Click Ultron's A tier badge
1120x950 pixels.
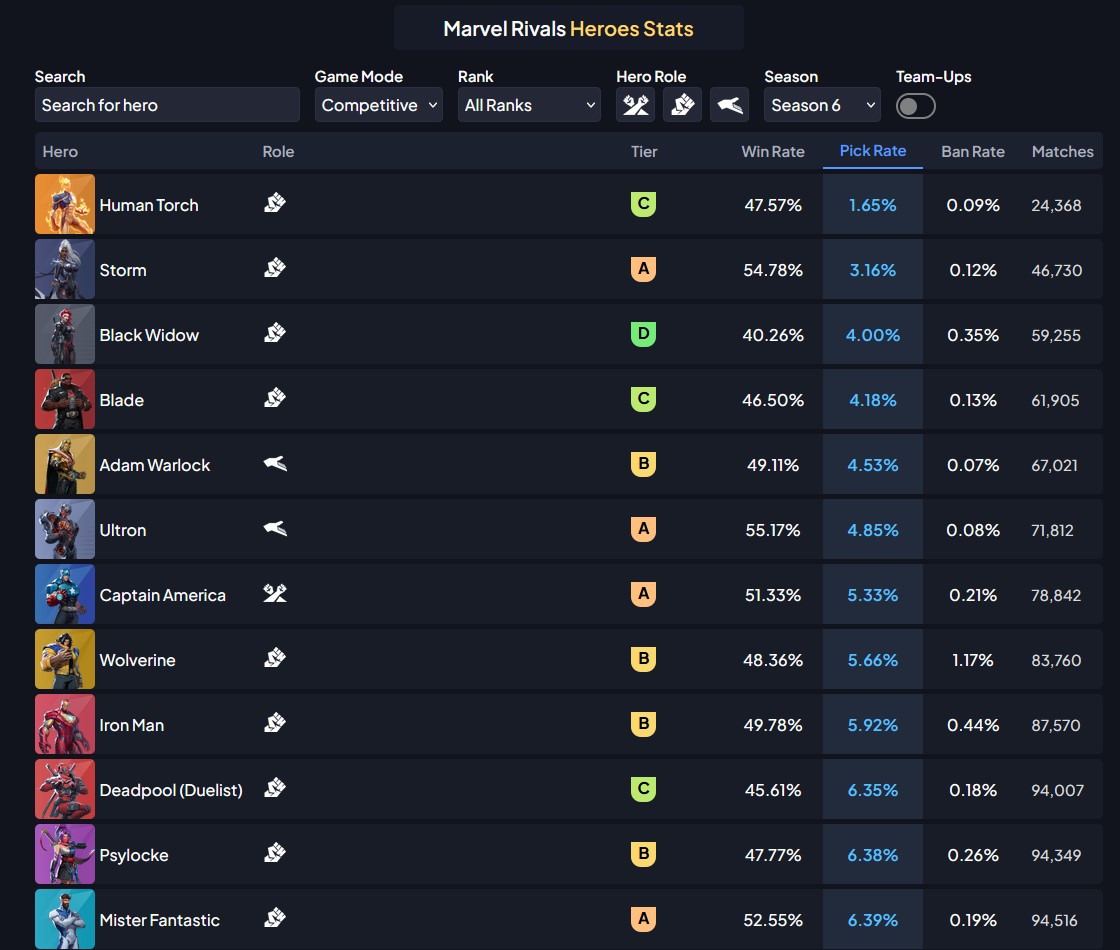pos(644,529)
